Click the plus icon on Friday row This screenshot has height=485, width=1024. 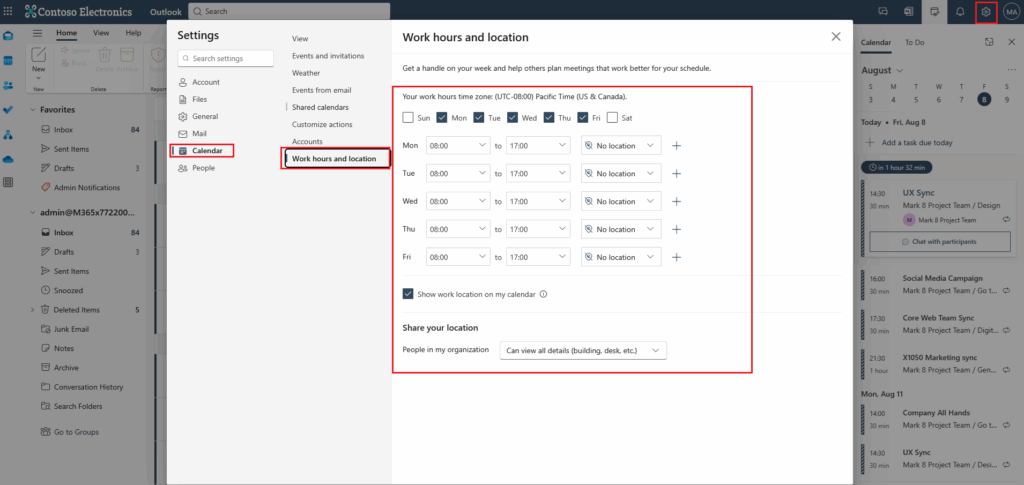(x=677, y=257)
